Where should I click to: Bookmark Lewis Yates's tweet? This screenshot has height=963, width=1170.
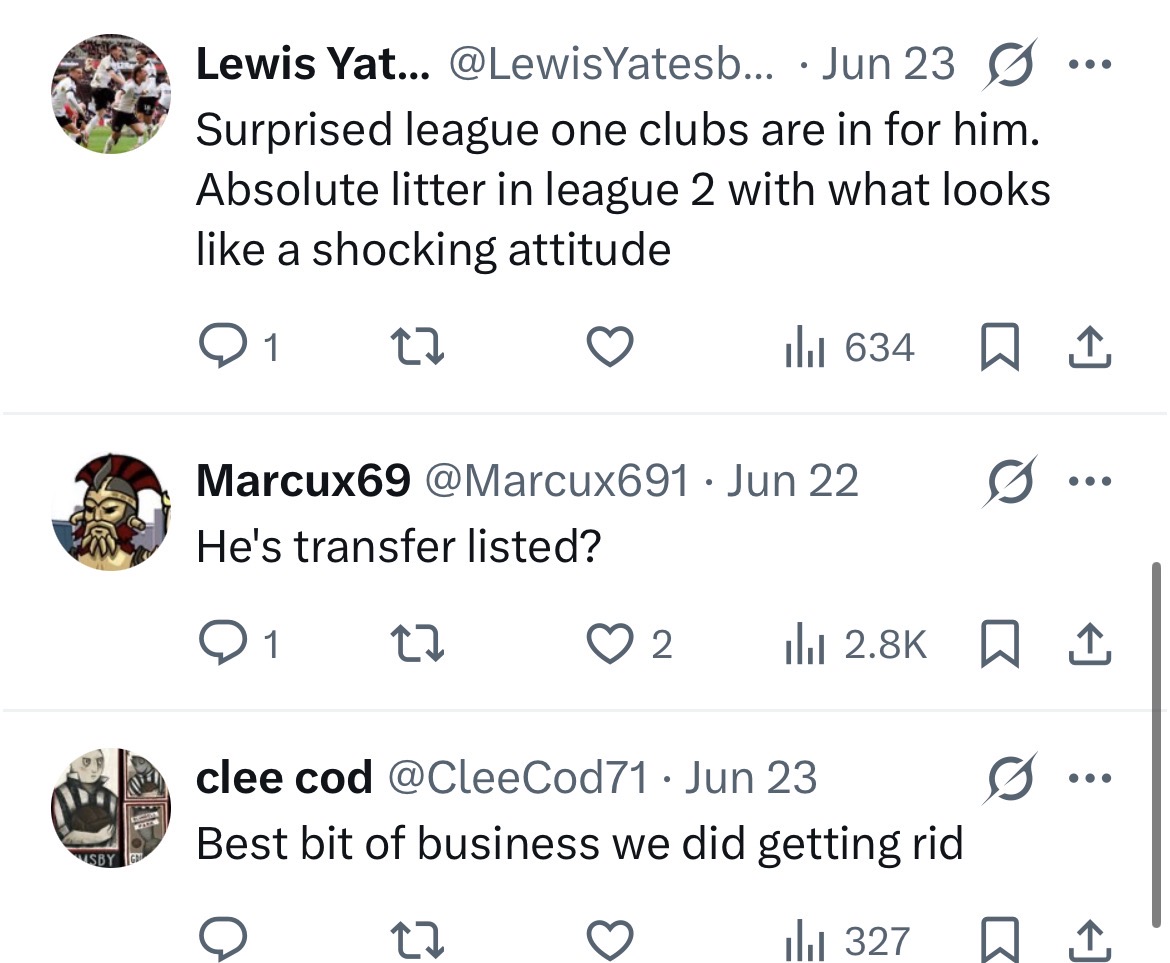click(999, 347)
